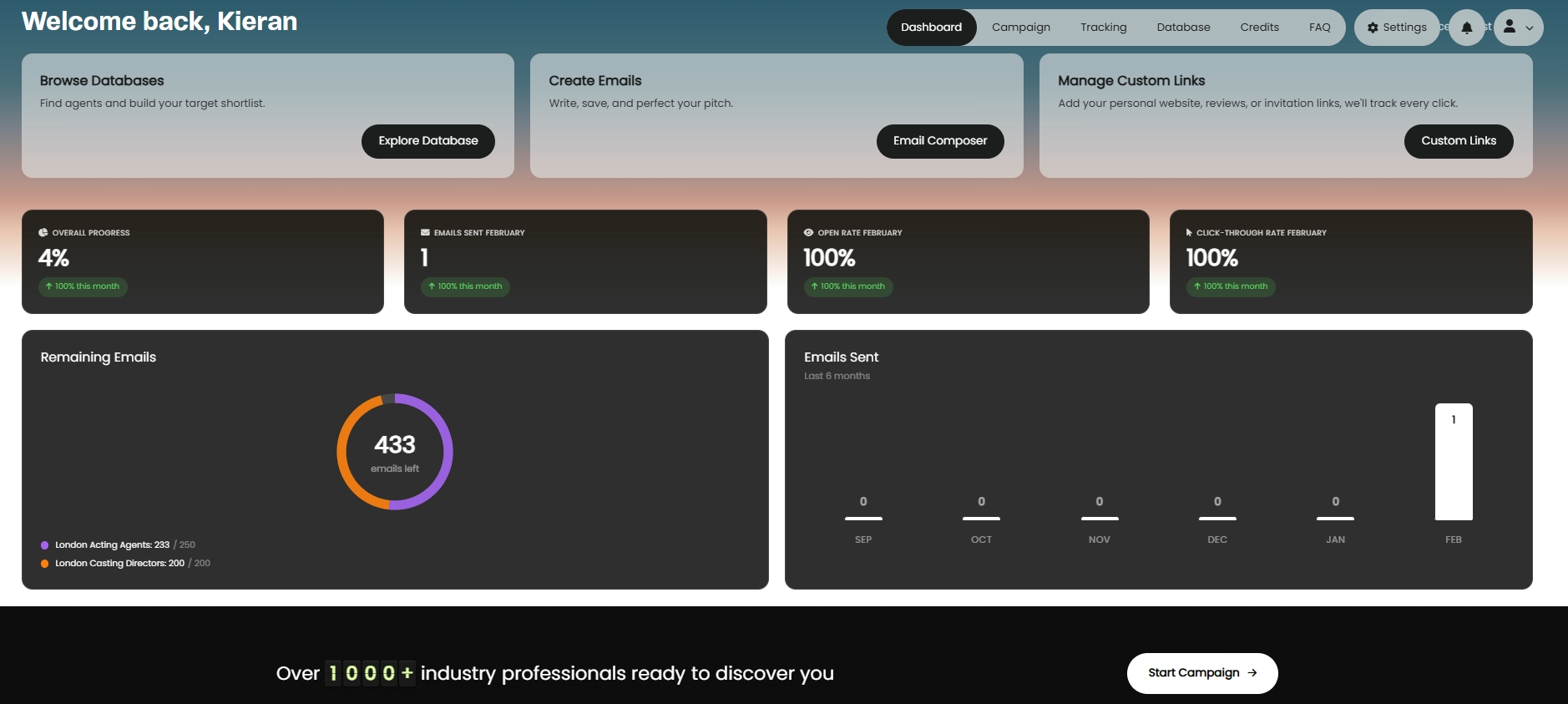Click 'Write, save, and perfect your pitch.'
Image resolution: width=1568 pixels, height=704 pixels.
[640, 104]
